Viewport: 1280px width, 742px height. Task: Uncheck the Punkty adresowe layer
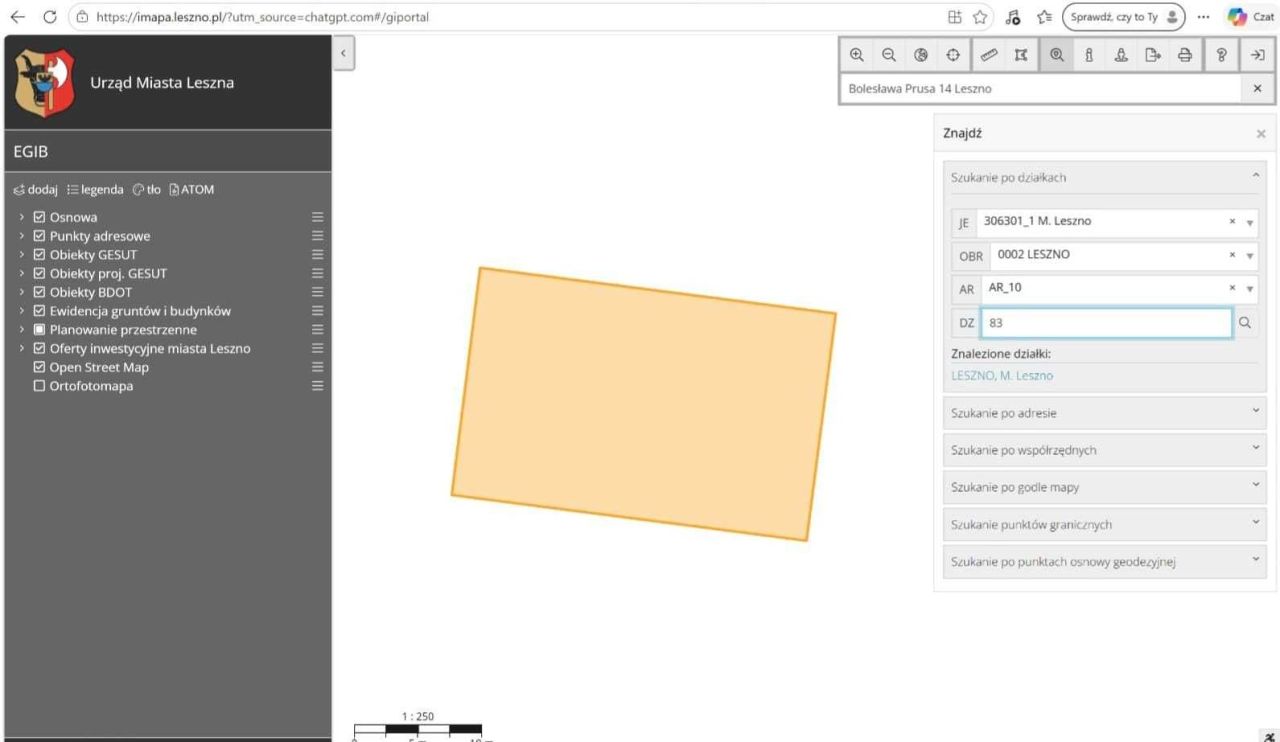(40, 236)
